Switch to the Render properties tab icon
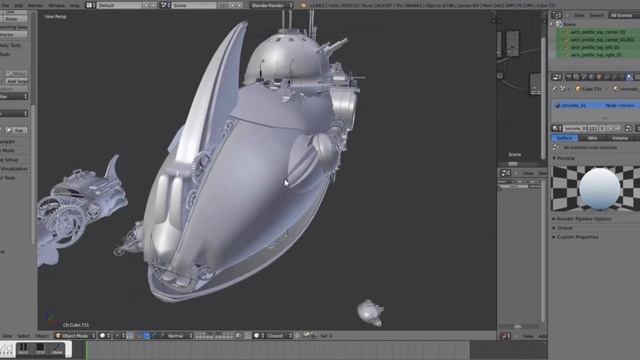Screen dimensions: 640x360 pos(569,77)
